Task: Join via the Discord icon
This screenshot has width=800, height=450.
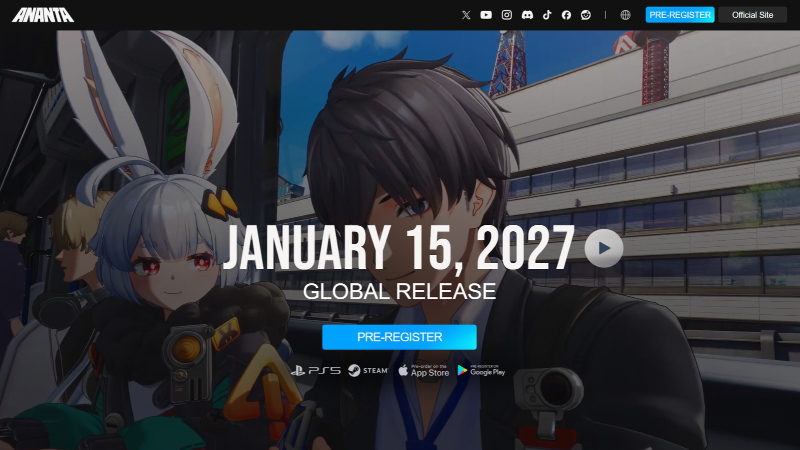Action: 527,15
